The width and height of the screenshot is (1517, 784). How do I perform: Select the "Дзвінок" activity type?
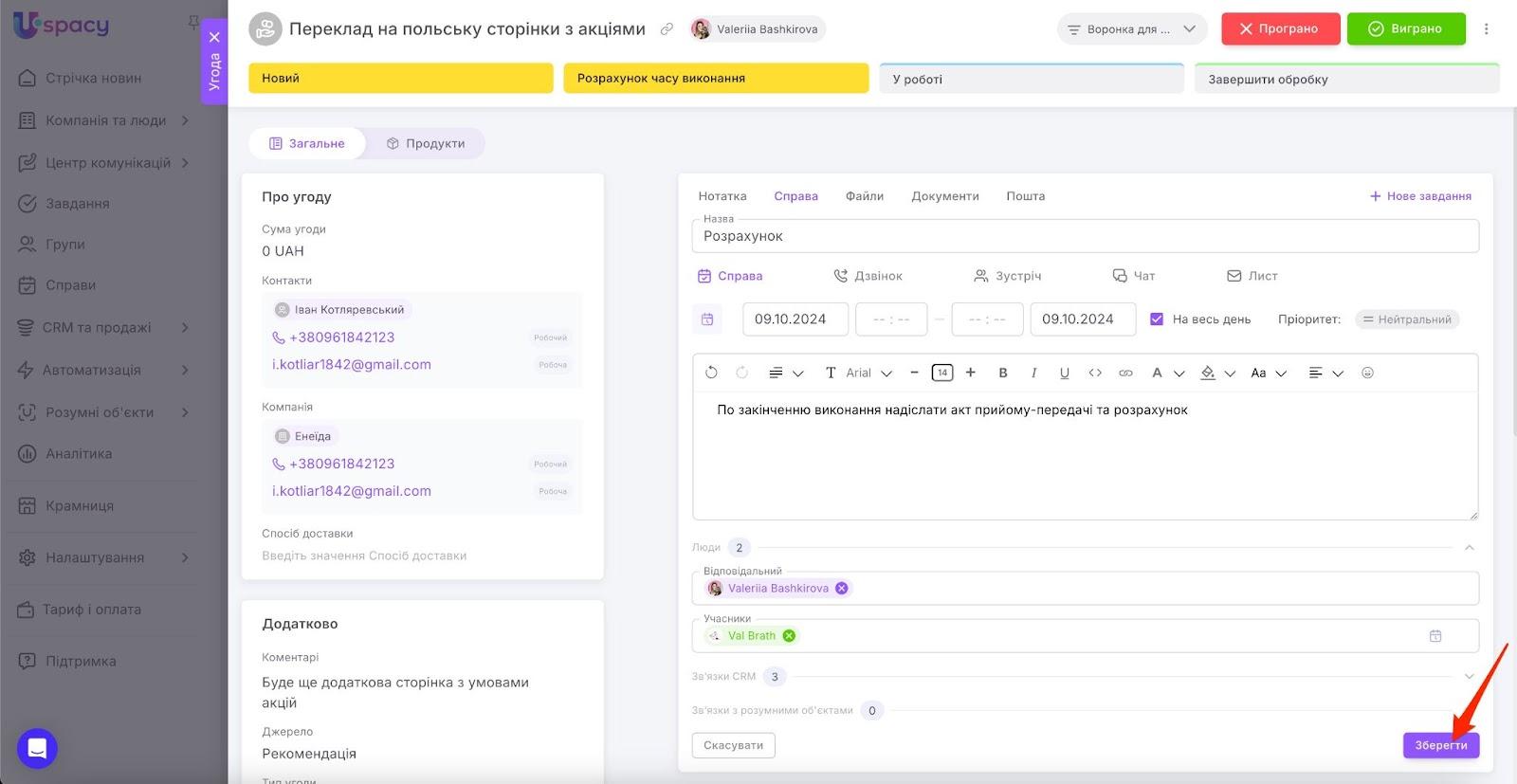tap(868, 276)
